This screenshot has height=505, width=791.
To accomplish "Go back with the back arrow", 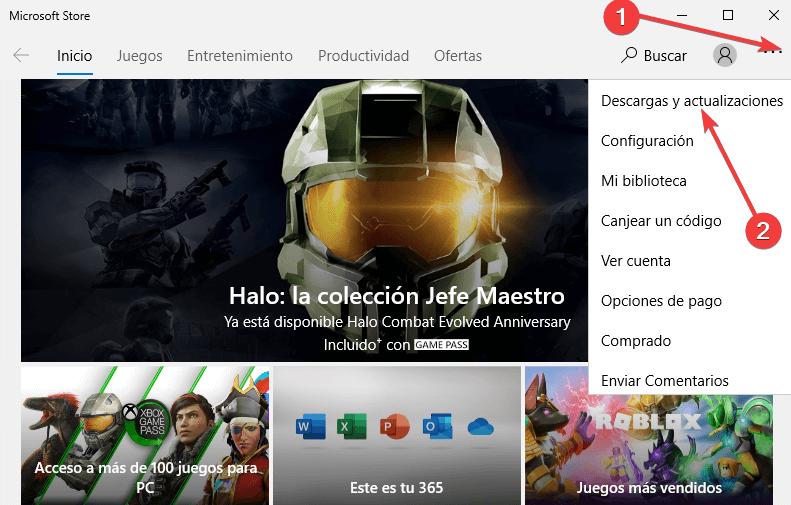I will pyautogui.click(x=21, y=55).
